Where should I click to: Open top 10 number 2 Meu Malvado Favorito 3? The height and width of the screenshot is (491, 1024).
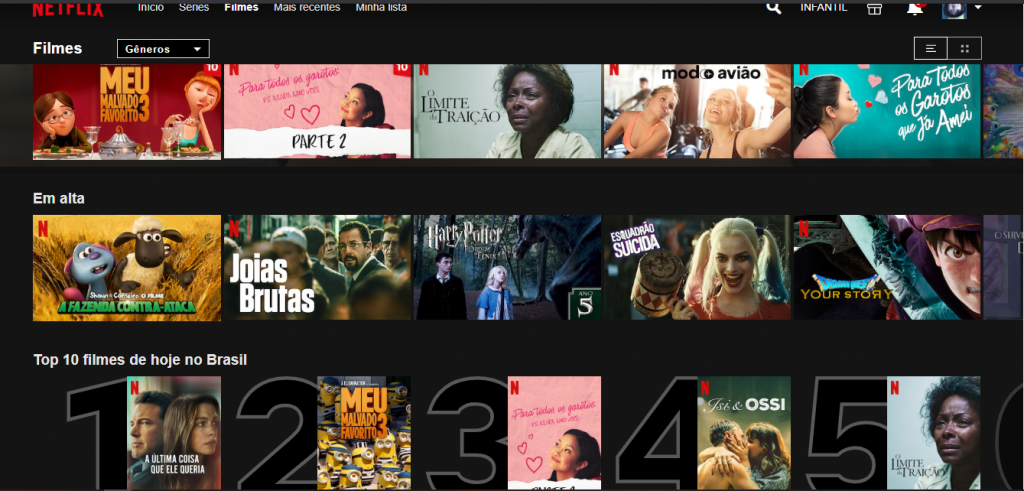coord(364,433)
